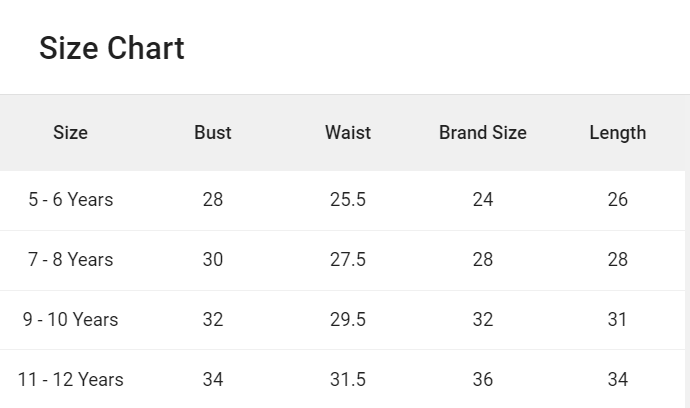Click the Bust column header
The height and width of the screenshot is (408, 690).
point(213,133)
